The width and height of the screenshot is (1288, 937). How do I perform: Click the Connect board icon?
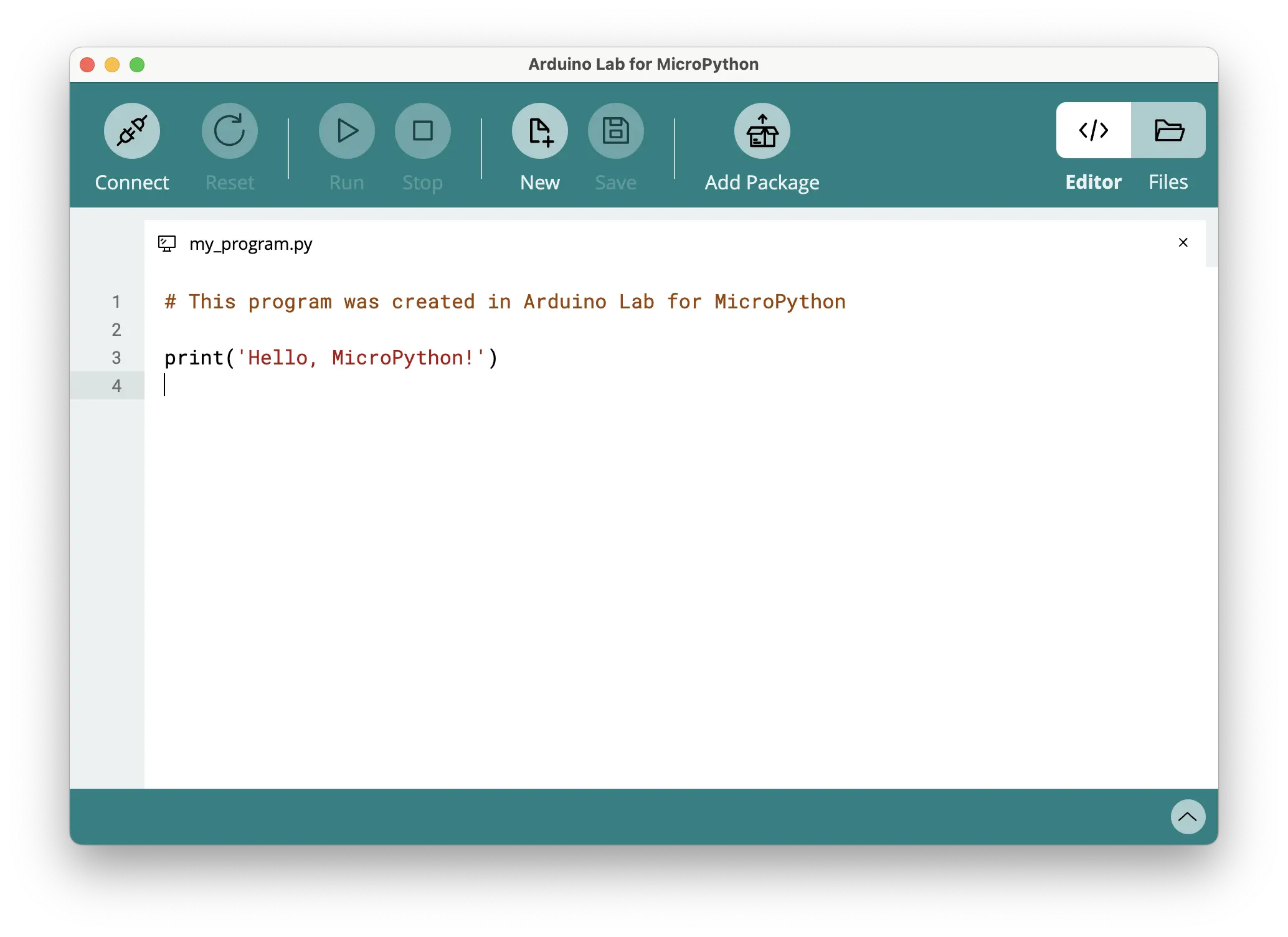coord(131,130)
